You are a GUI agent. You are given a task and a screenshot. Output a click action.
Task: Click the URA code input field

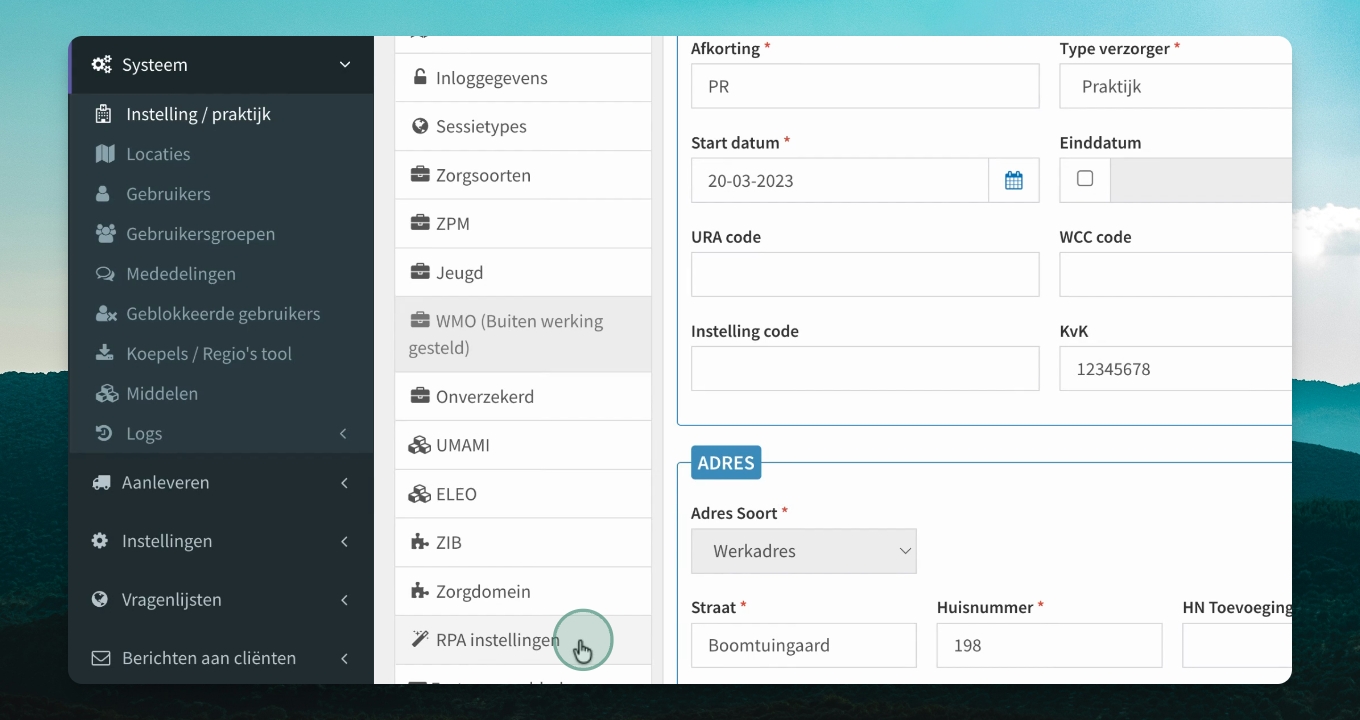[865, 275]
